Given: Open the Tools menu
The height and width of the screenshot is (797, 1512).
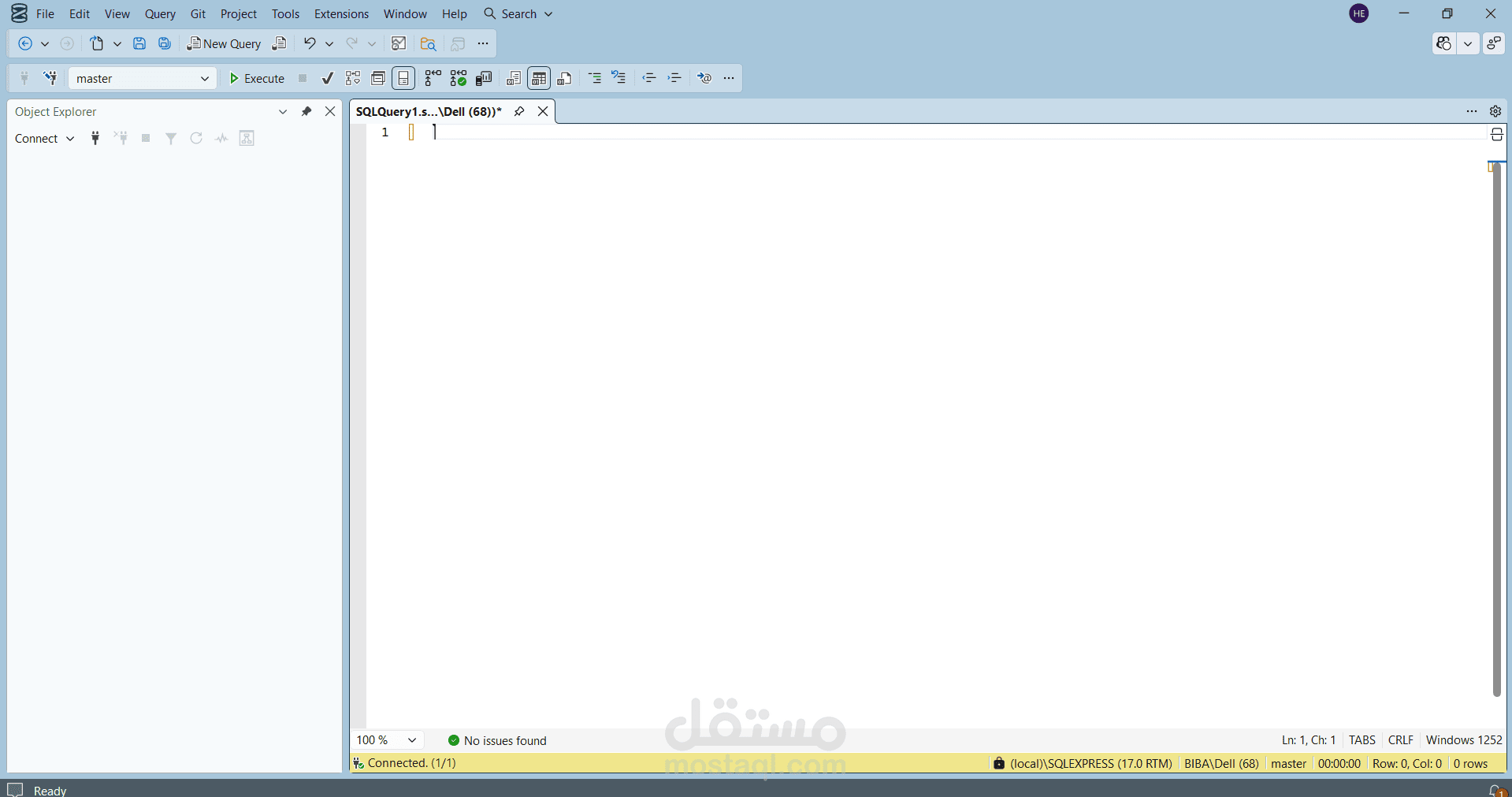Looking at the screenshot, I should coord(285,13).
